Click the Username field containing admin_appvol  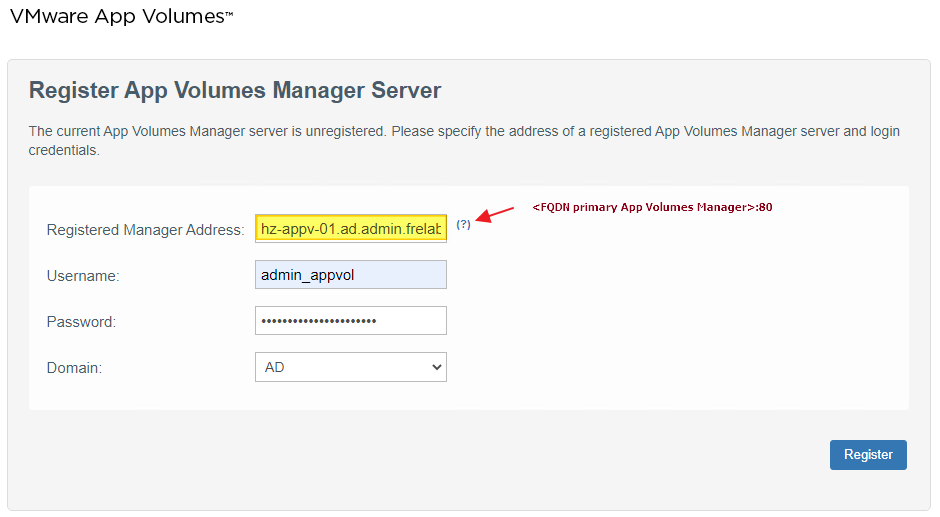point(350,275)
